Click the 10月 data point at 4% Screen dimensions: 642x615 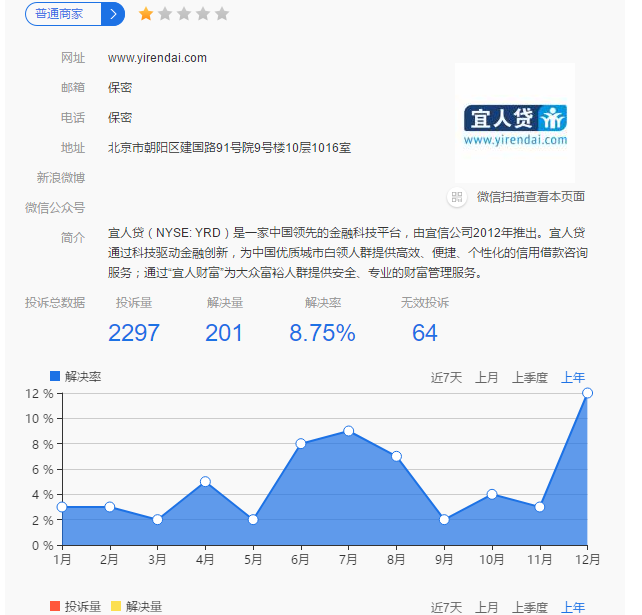click(x=492, y=494)
